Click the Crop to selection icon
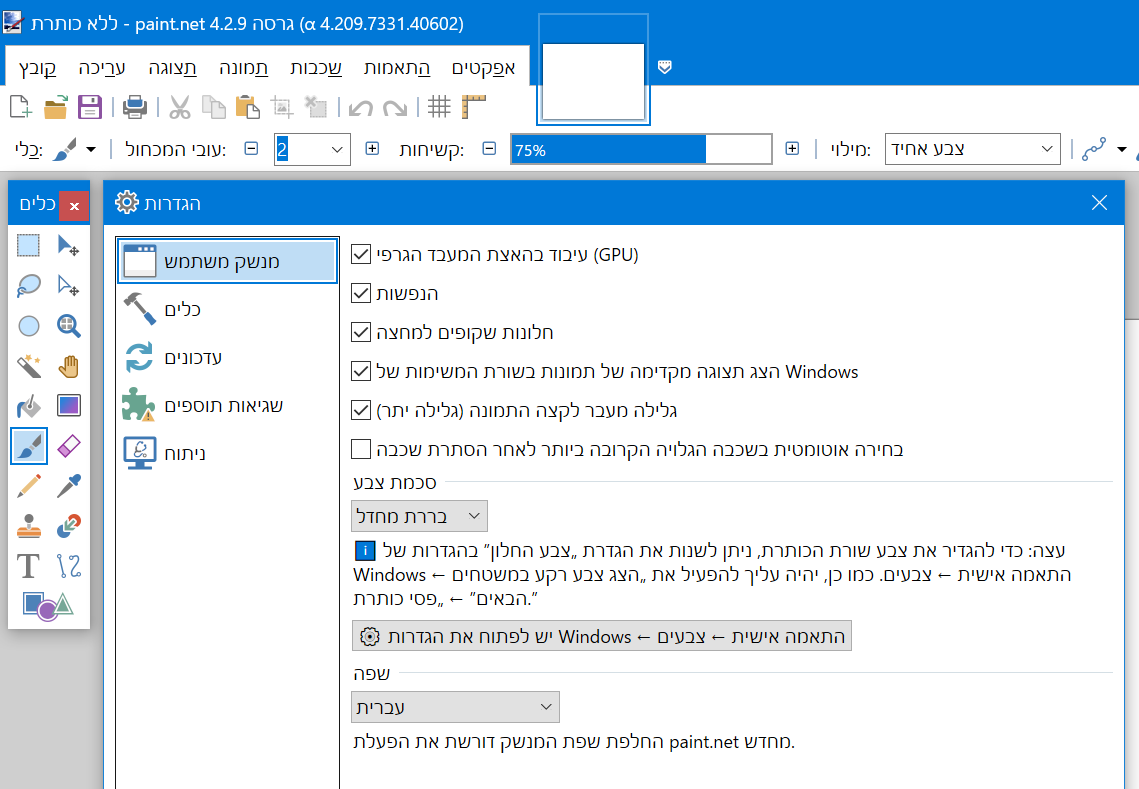Screen dimensions: 1139x789 click(x=282, y=107)
